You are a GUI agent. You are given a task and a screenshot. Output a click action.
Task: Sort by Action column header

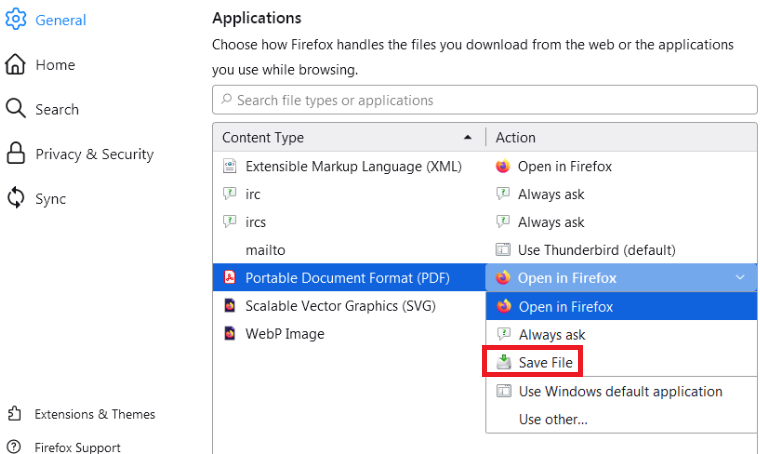click(621, 137)
